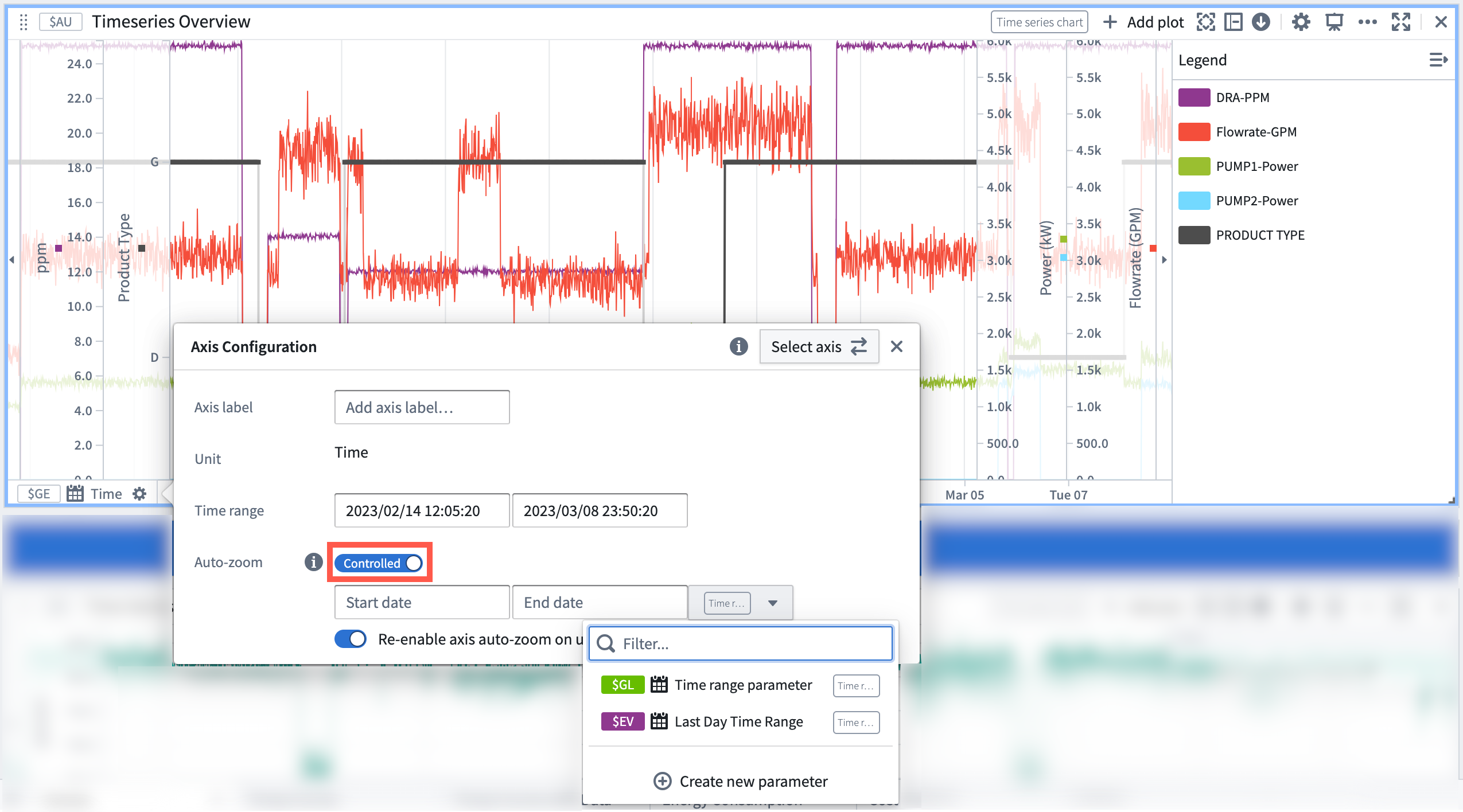Image resolution: width=1463 pixels, height=812 pixels.
Task: Click the Start date field
Action: tap(422, 602)
